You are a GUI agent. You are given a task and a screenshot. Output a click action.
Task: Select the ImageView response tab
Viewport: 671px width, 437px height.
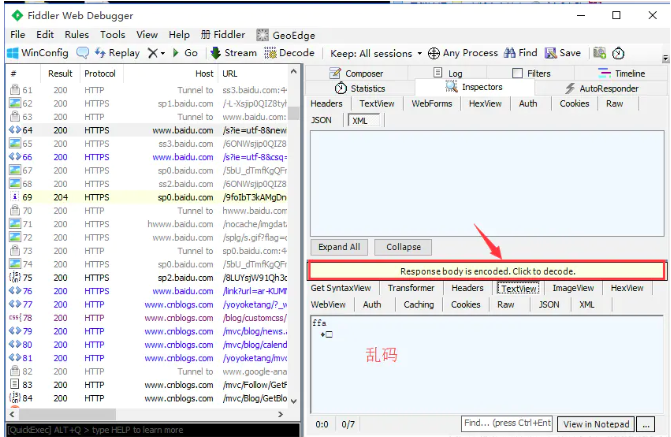click(x=573, y=288)
